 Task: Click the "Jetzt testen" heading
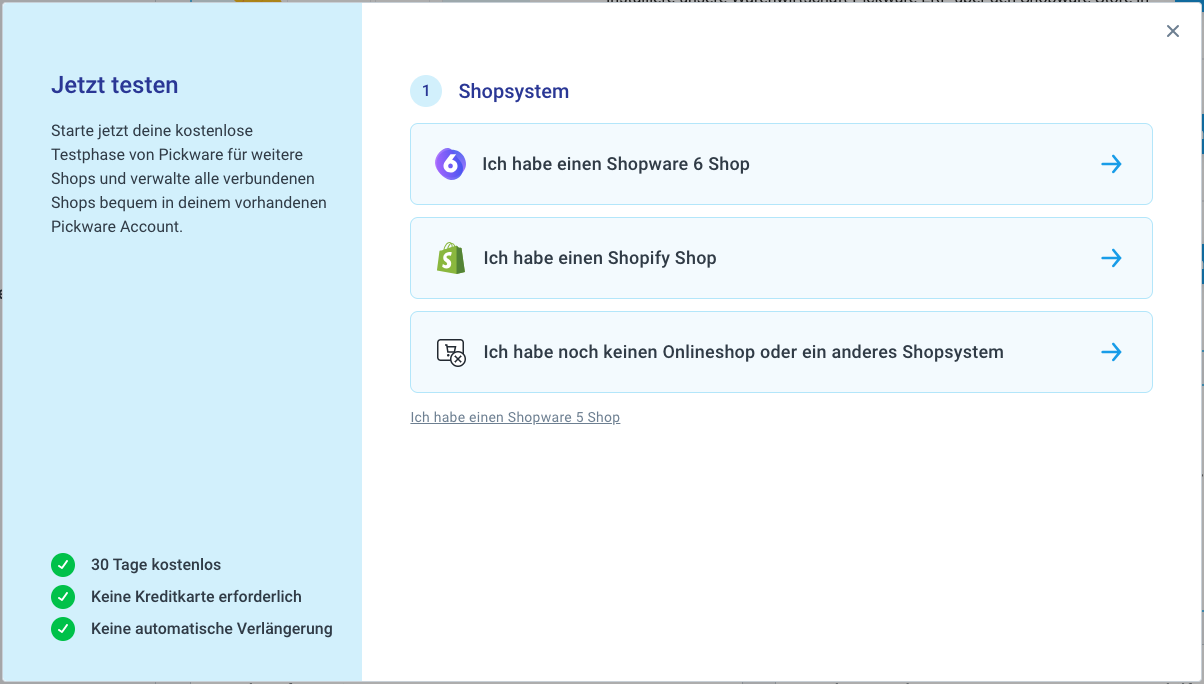click(115, 85)
